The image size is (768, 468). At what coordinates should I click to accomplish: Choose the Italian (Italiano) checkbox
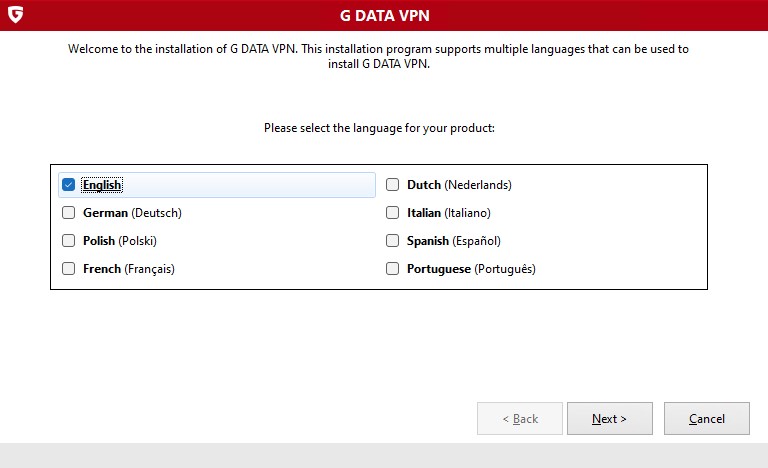[392, 213]
